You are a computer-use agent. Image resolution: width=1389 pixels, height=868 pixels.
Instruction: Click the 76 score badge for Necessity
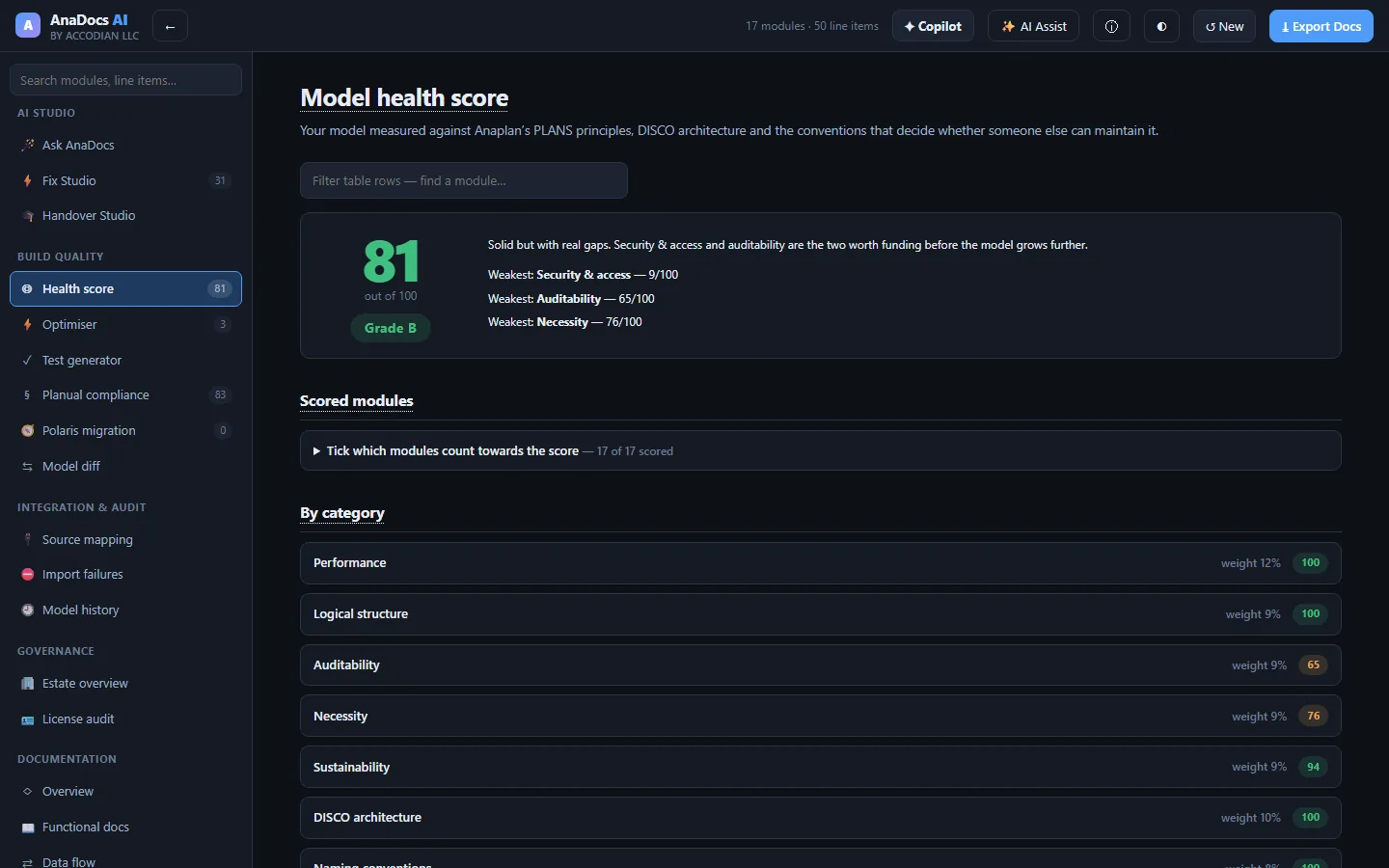(x=1313, y=717)
